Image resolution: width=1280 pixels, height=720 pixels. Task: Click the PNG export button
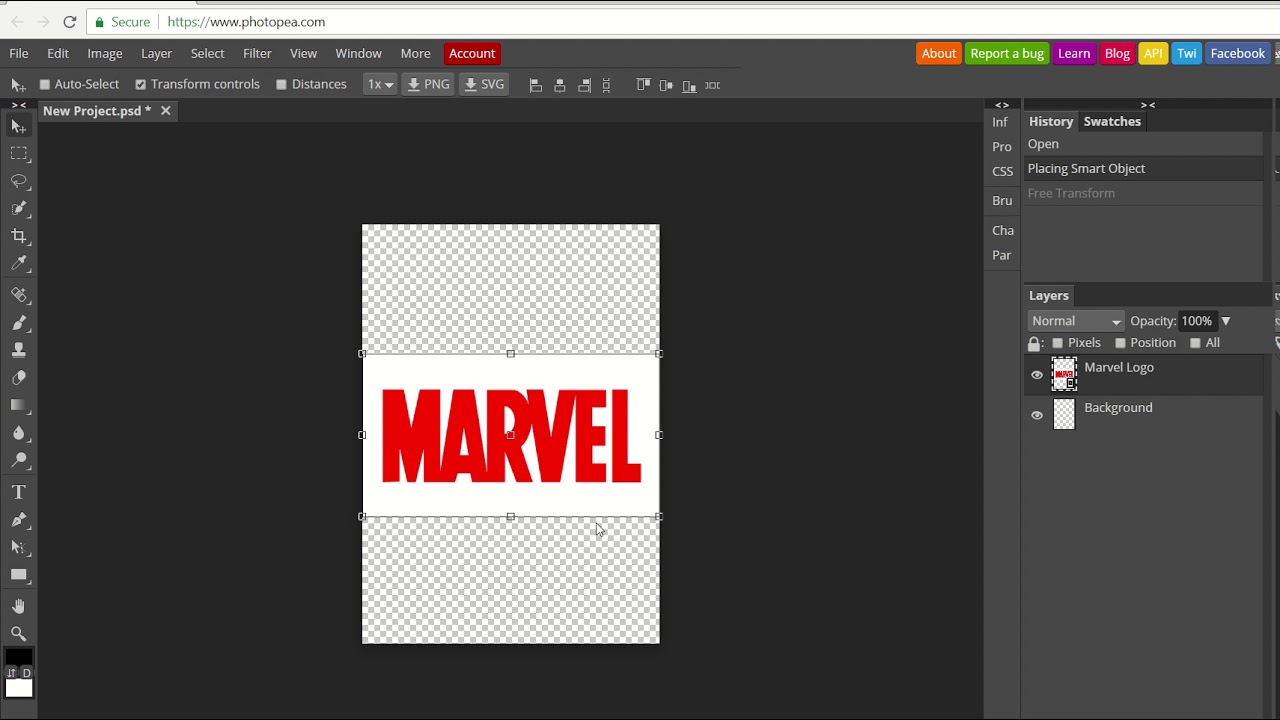click(x=428, y=85)
